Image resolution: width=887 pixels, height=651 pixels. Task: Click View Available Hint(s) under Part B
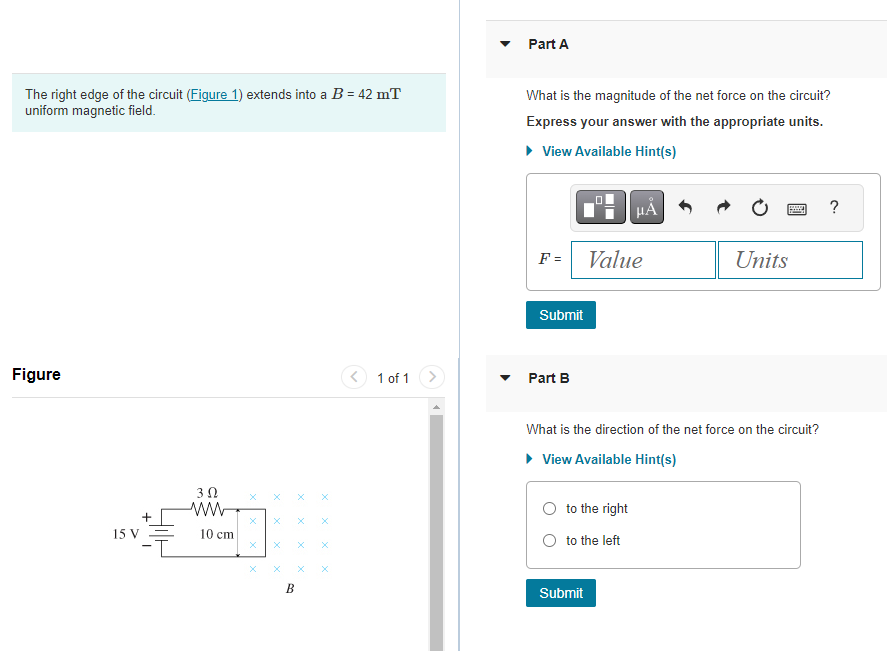pyautogui.click(x=608, y=459)
